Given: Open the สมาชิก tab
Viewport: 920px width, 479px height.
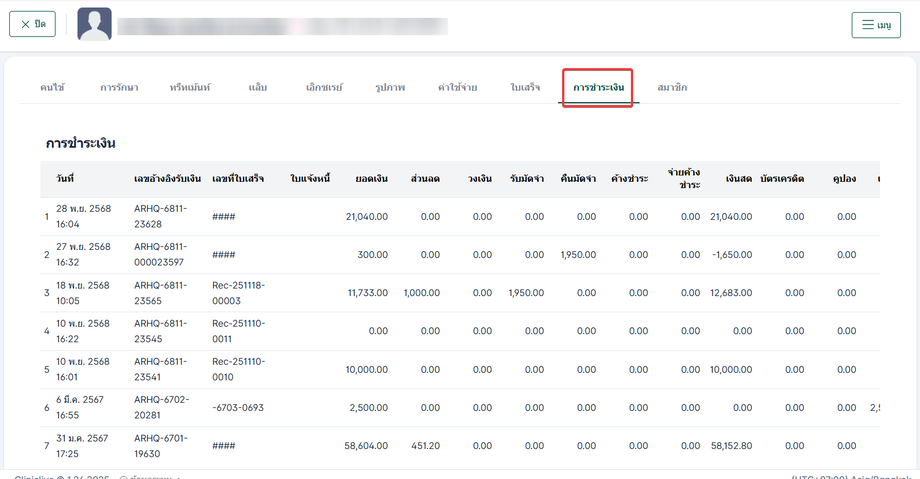Looking at the screenshot, I should 672,88.
